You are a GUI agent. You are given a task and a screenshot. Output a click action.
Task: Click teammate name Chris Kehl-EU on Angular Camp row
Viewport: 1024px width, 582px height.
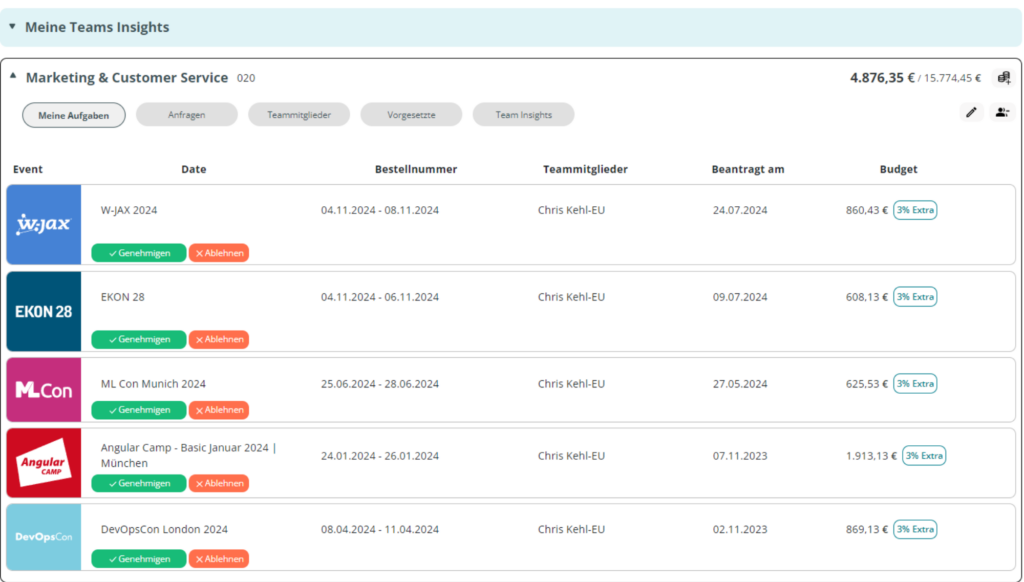click(571, 455)
